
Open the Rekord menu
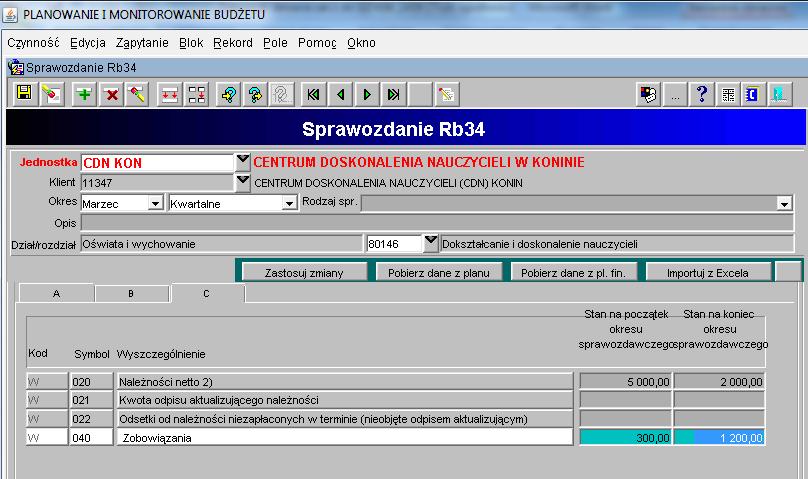(x=233, y=43)
